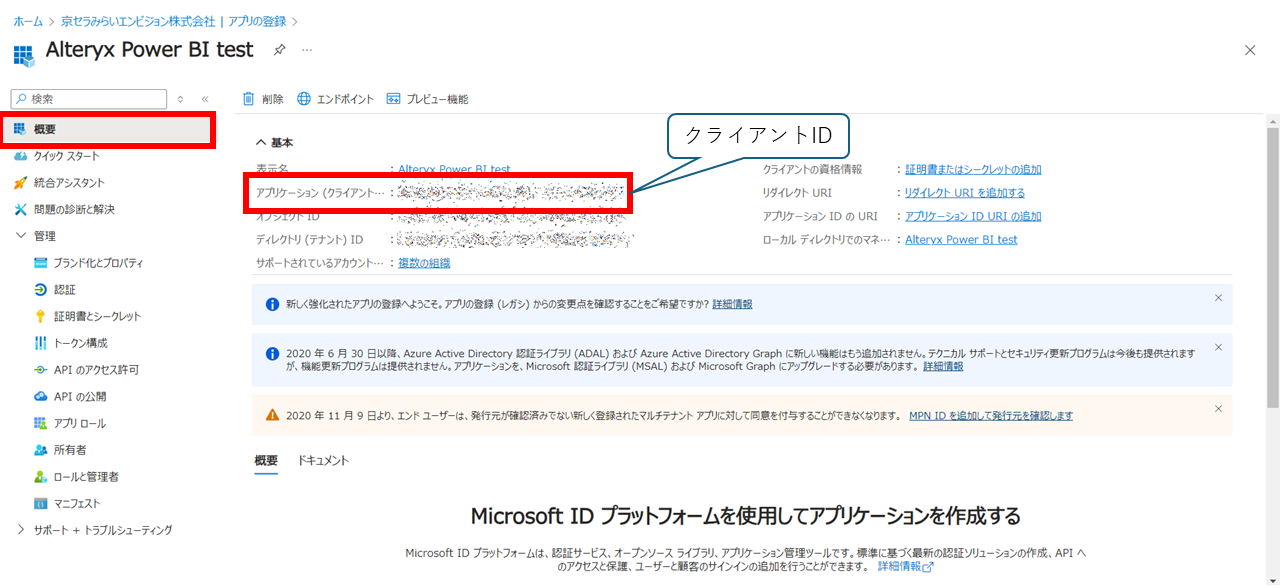Open the 複数の組織 link
Image resolution: width=1280 pixels, height=588 pixels.
click(x=424, y=263)
